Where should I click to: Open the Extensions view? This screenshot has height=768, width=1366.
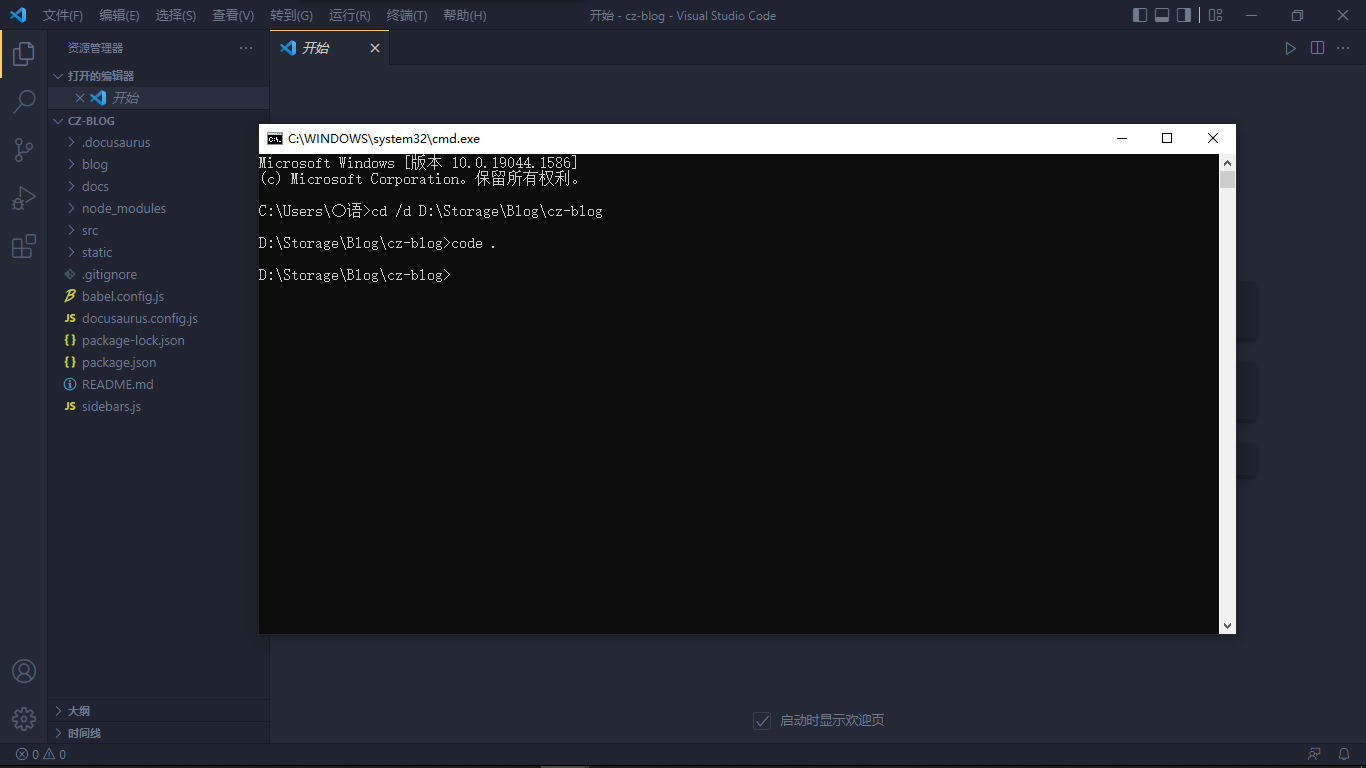pos(24,246)
